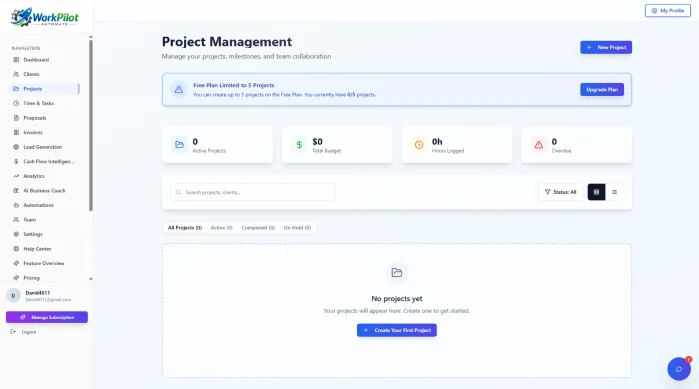The width and height of the screenshot is (699, 389).
Task: Open the Clients people icon
Action: [x=16, y=74]
